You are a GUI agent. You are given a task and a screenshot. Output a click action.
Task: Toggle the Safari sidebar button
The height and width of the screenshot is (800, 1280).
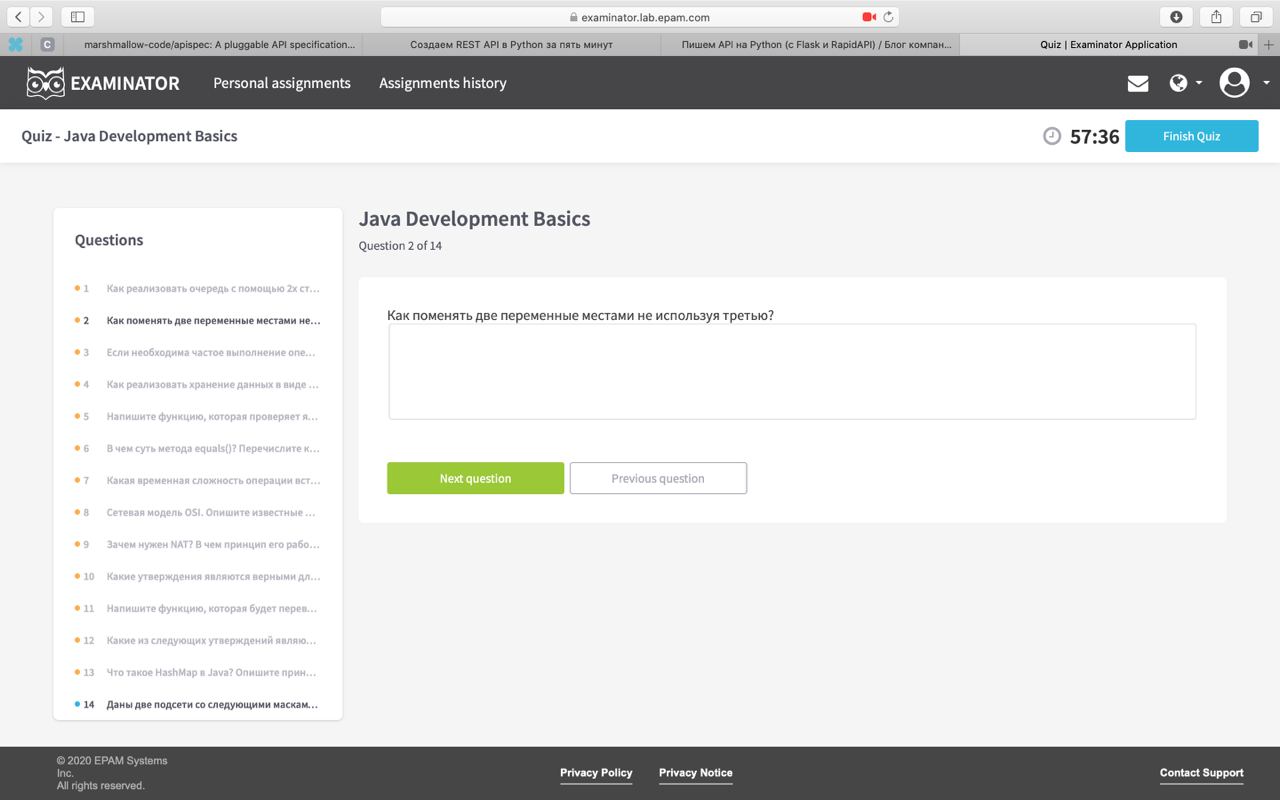pyautogui.click(x=78, y=17)
